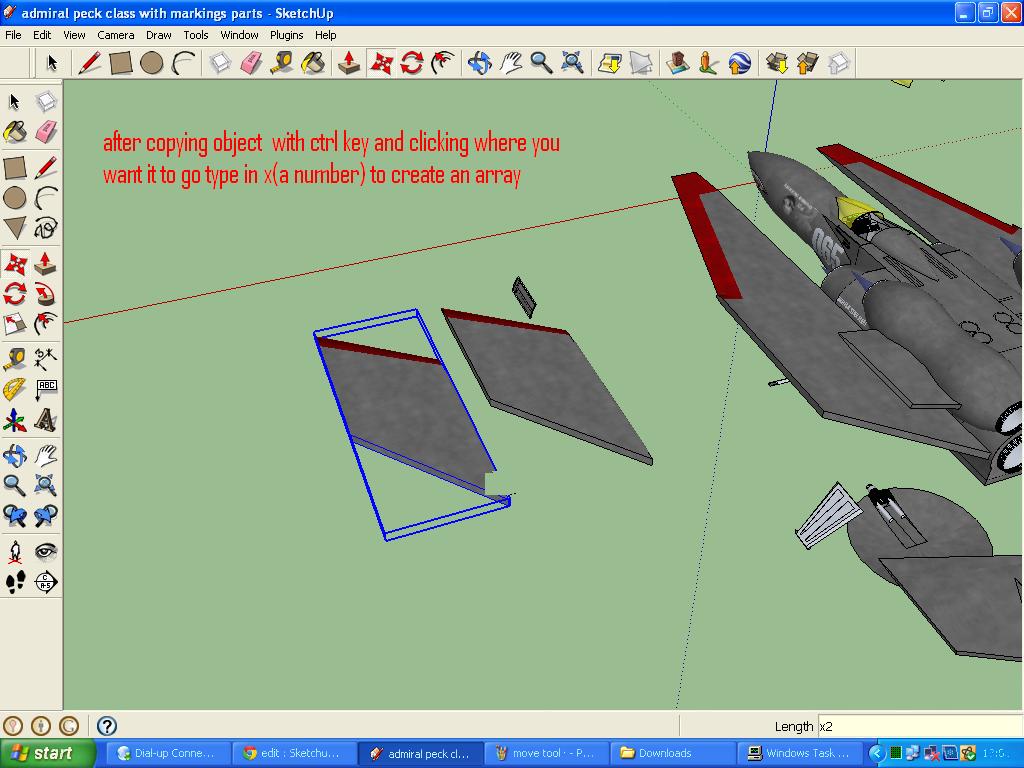Activate the Follow Me tool
The width and height of the screenshot is (1024, 768).
click(x=46, y=294)
